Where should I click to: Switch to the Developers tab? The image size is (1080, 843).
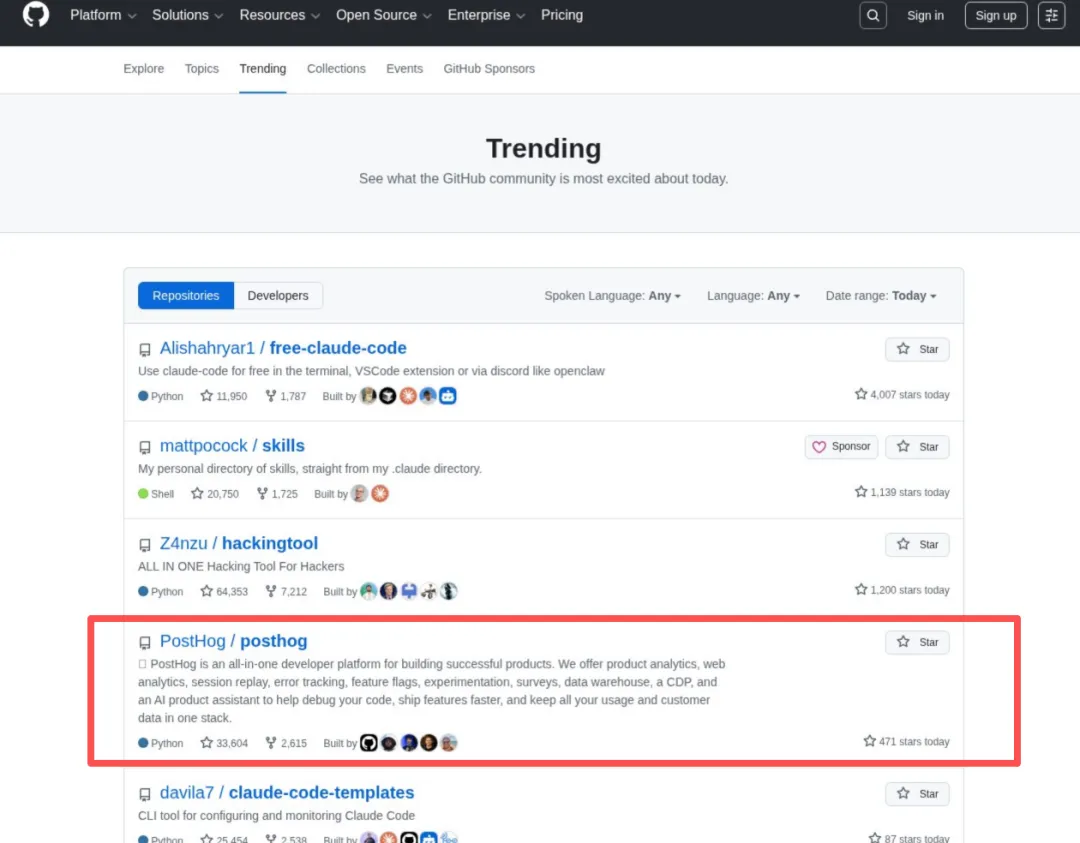(x=278, y=295)
